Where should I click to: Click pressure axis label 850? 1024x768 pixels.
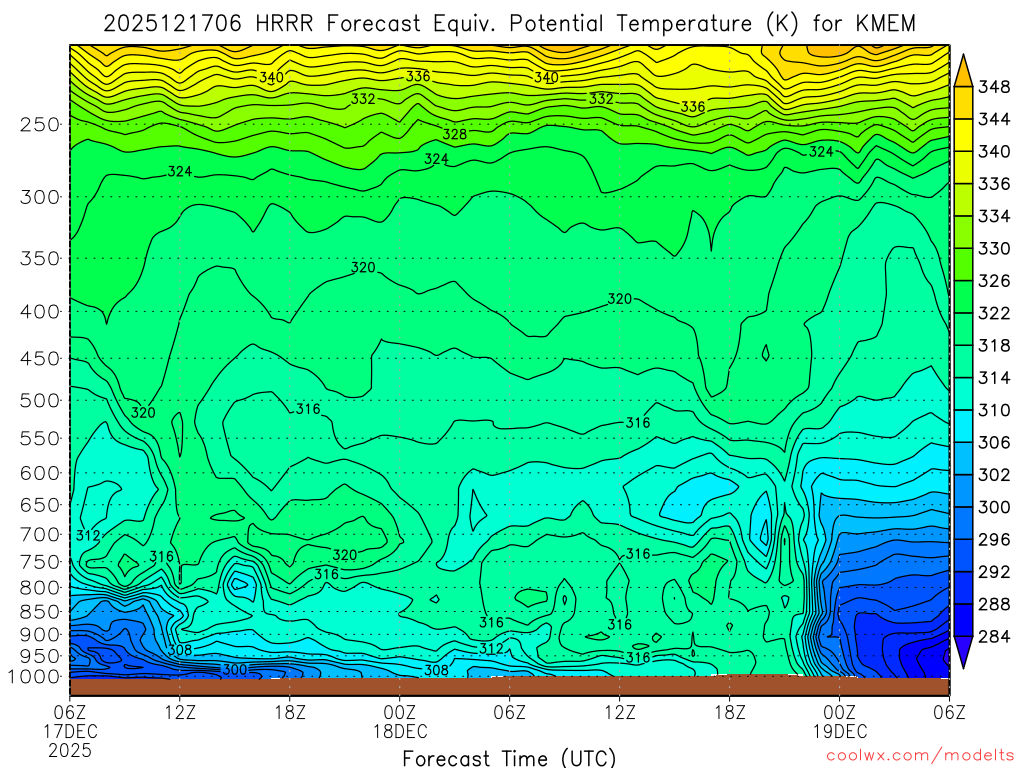(40, 612)
